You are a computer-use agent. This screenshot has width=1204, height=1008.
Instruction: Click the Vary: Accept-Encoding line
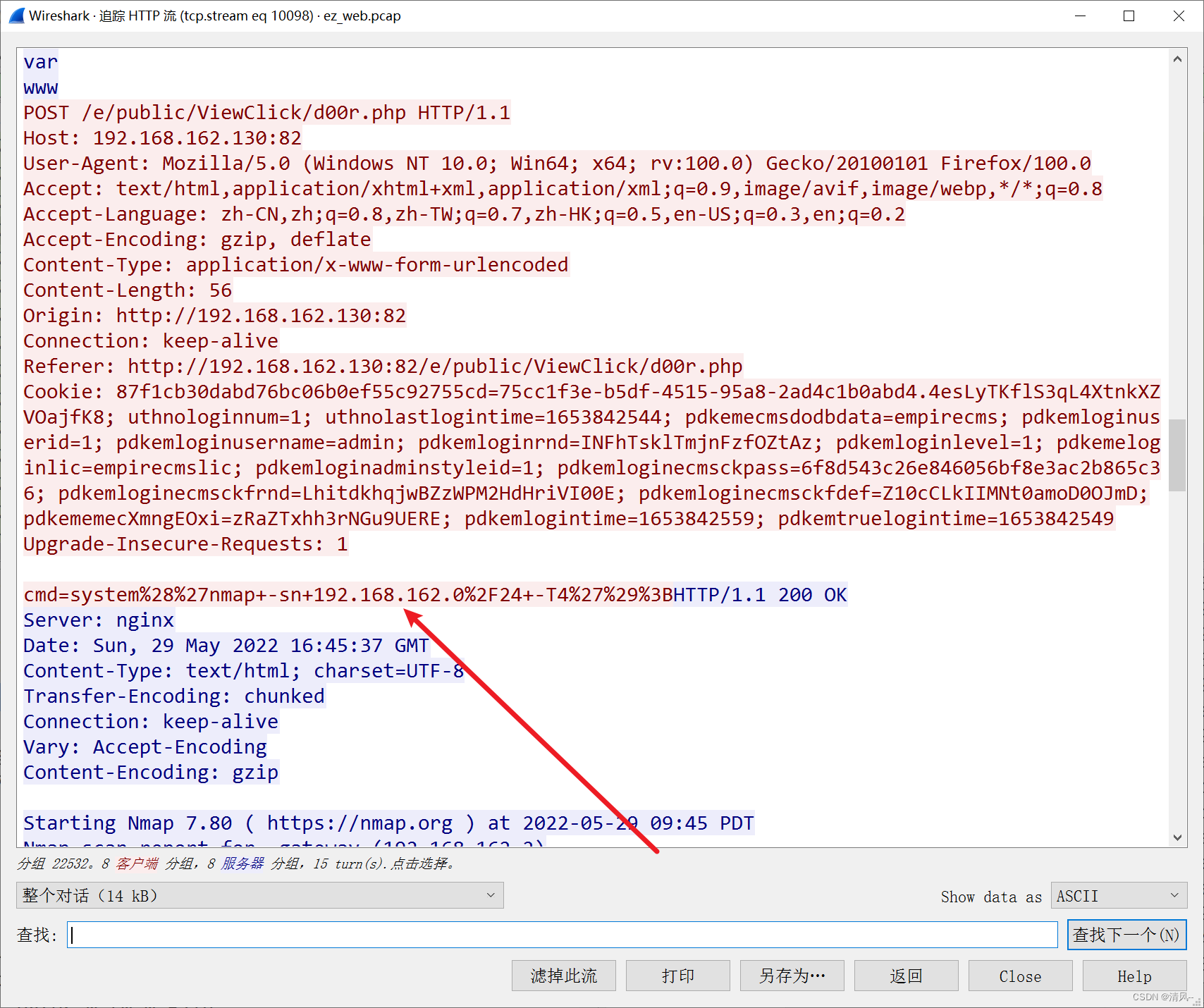(145, 747)
